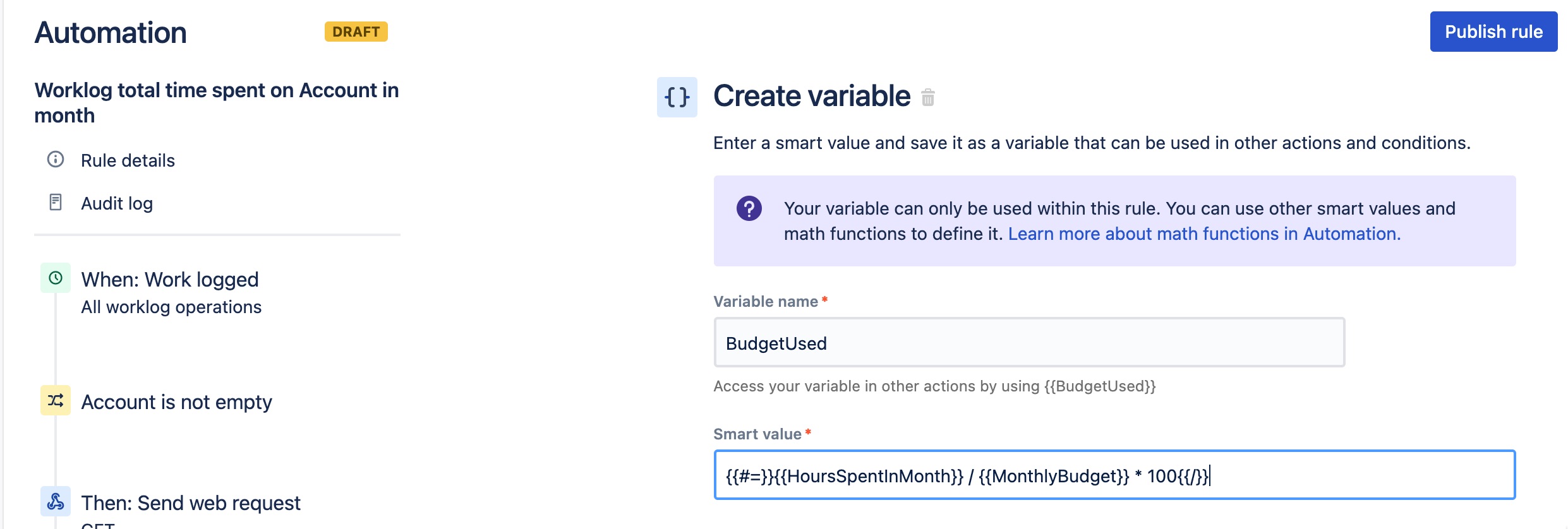
Task: Click the Variable name input field
Action: 1028,343
